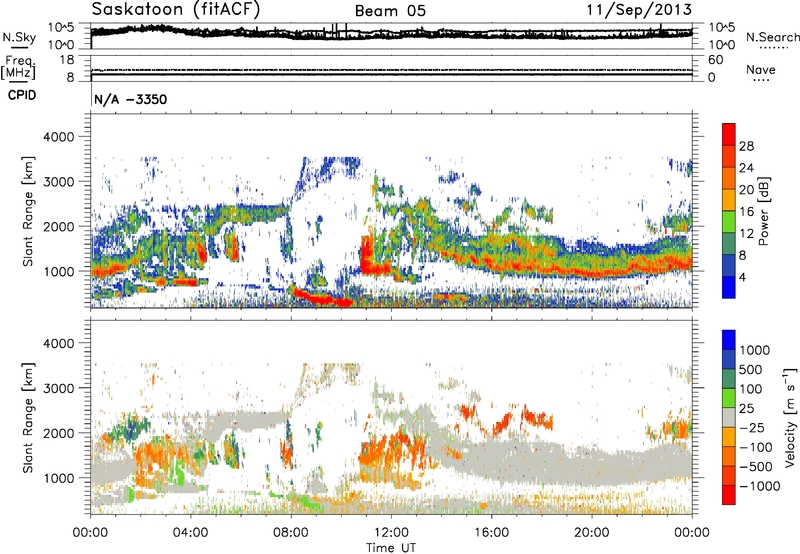Click the 'Slant Range [km]' label of velocity panel

(28, 418)
